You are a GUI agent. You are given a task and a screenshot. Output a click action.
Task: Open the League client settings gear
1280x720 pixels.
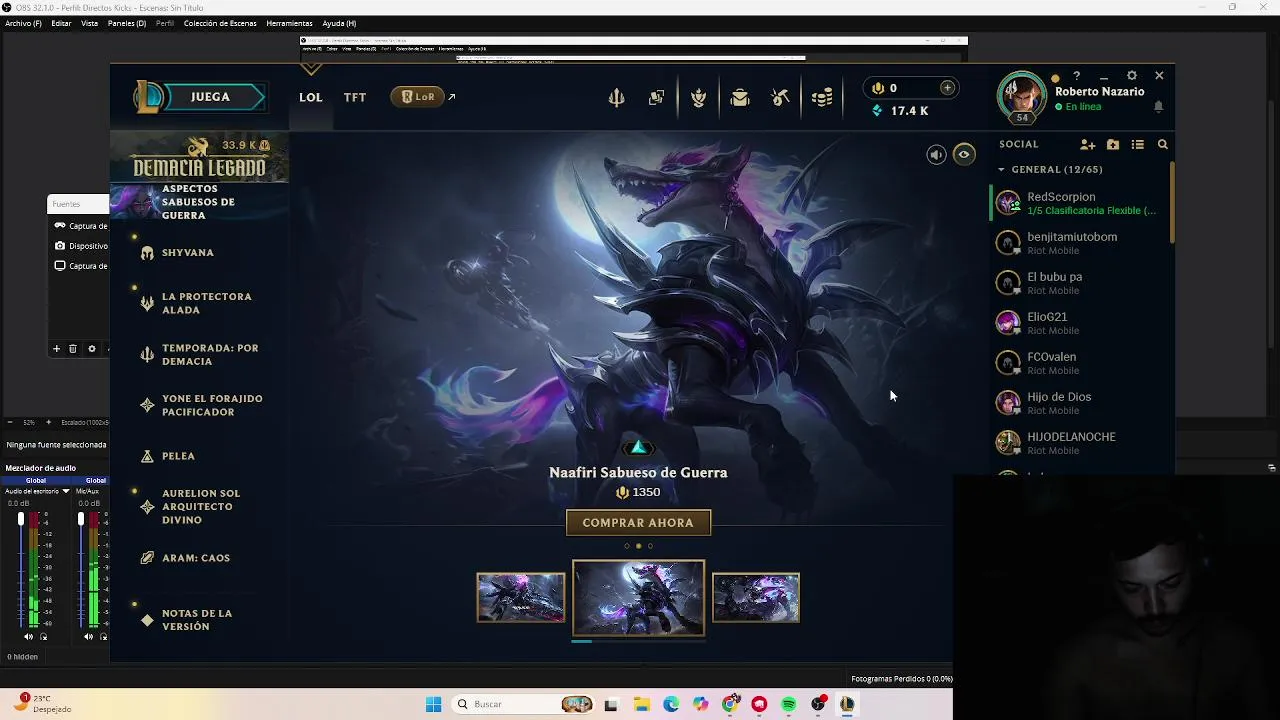pos(1131,76)
